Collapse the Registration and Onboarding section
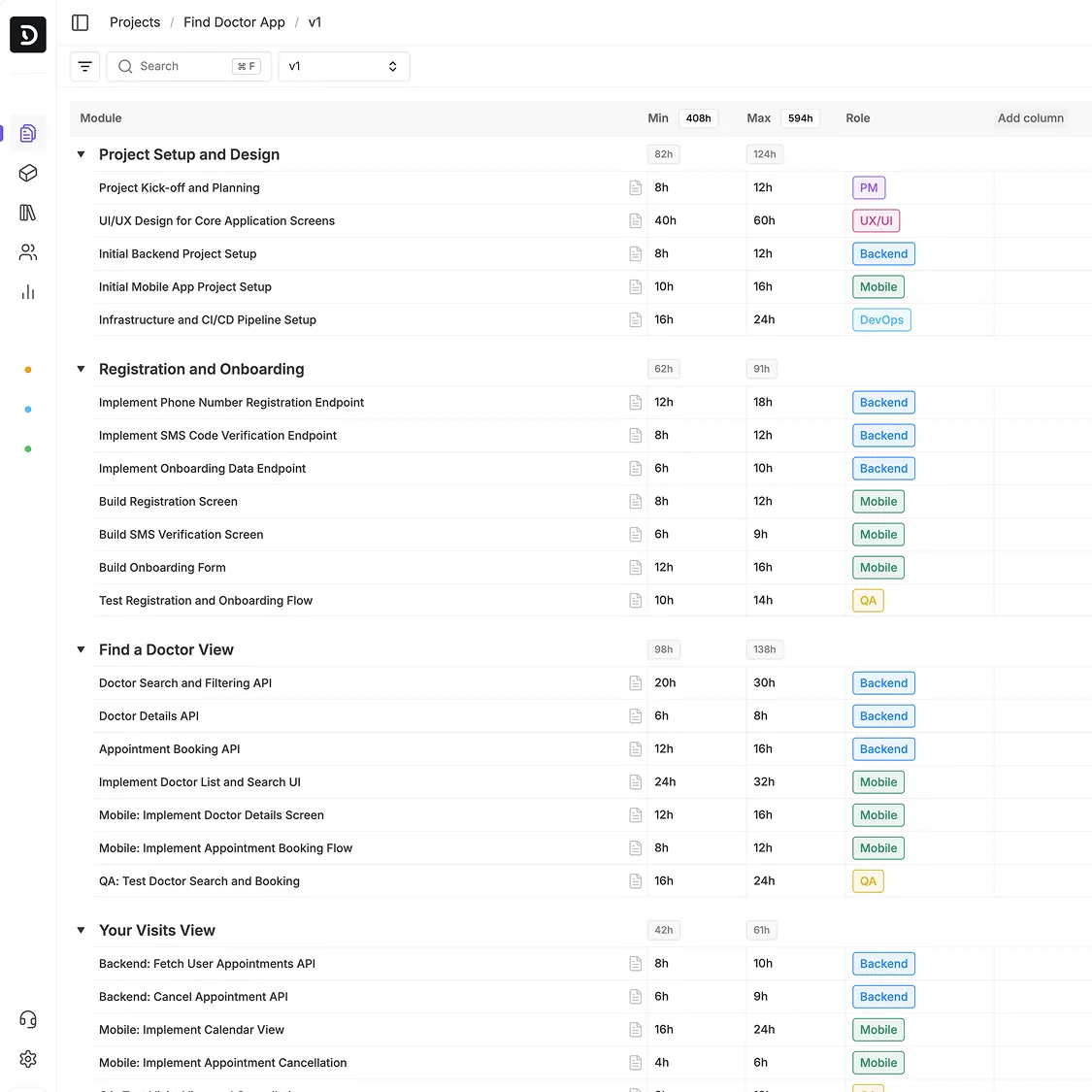The width and height of the screenshot is (1092, 1092). click(x=82, y=369)
